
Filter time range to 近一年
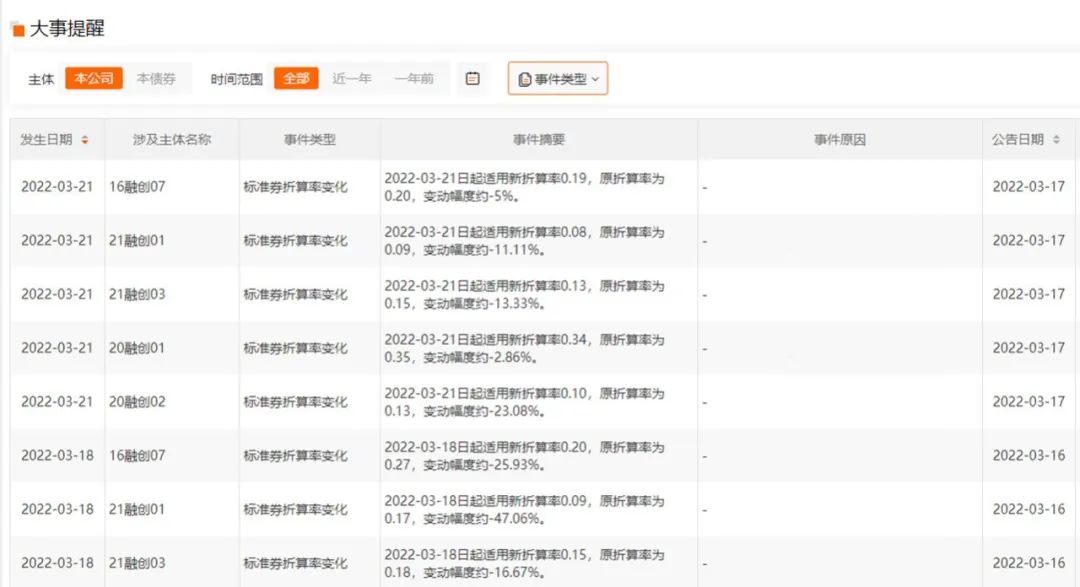click(352, 78)
